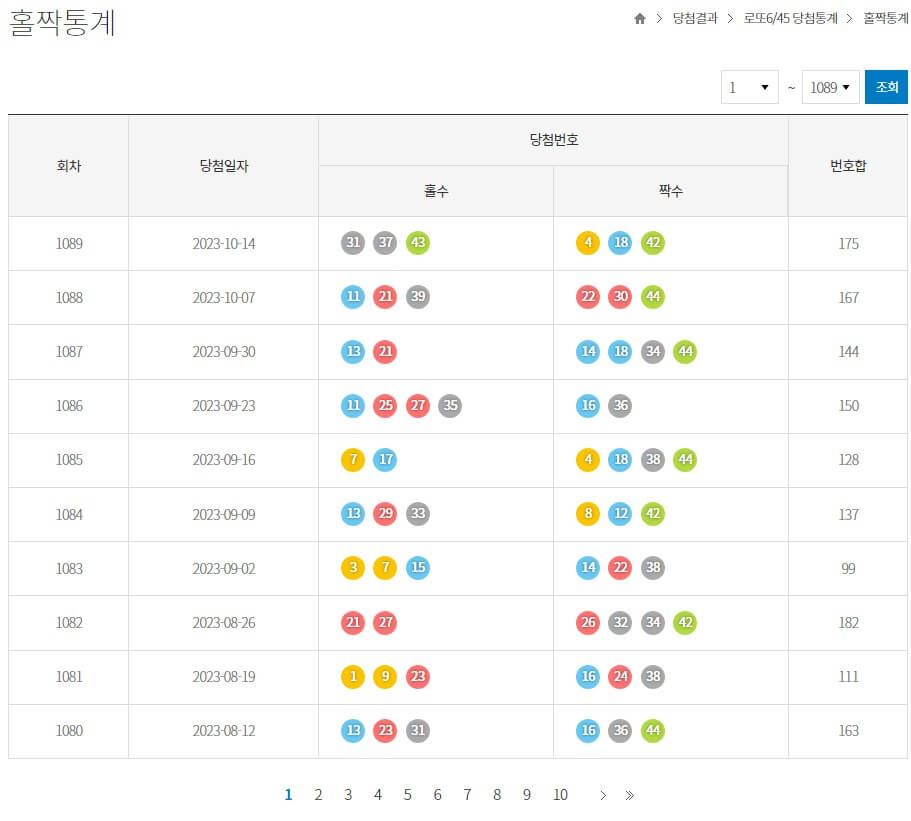Click the 회차 column header
This screenshot has height=821, width=911.
pos(69,166)
